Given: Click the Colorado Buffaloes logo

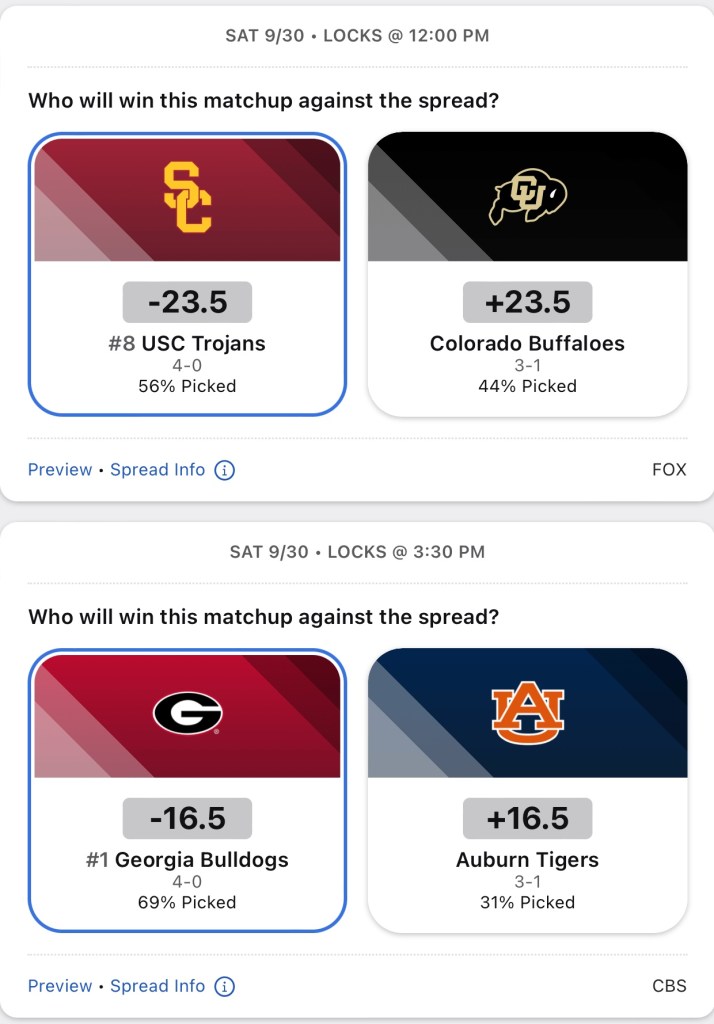Looking at the screenshot, I should 527,198.
